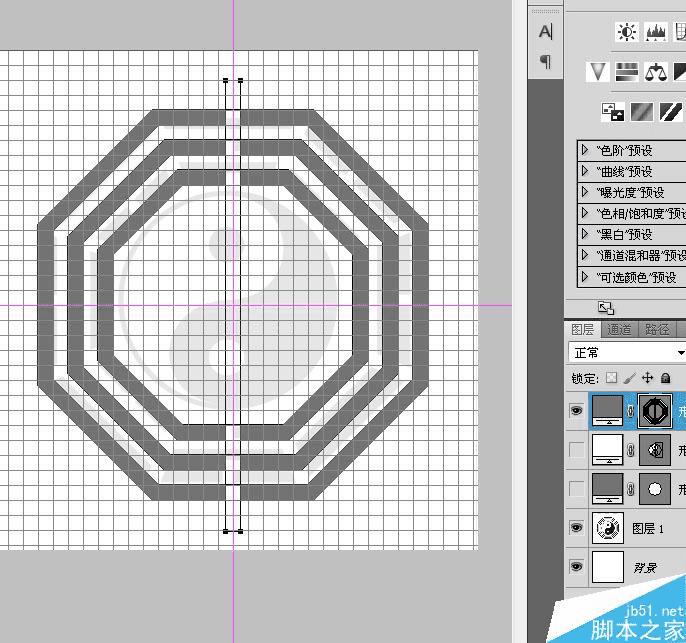
Task: Click the expanded view icon below the presets list
Action: [606, 308]
